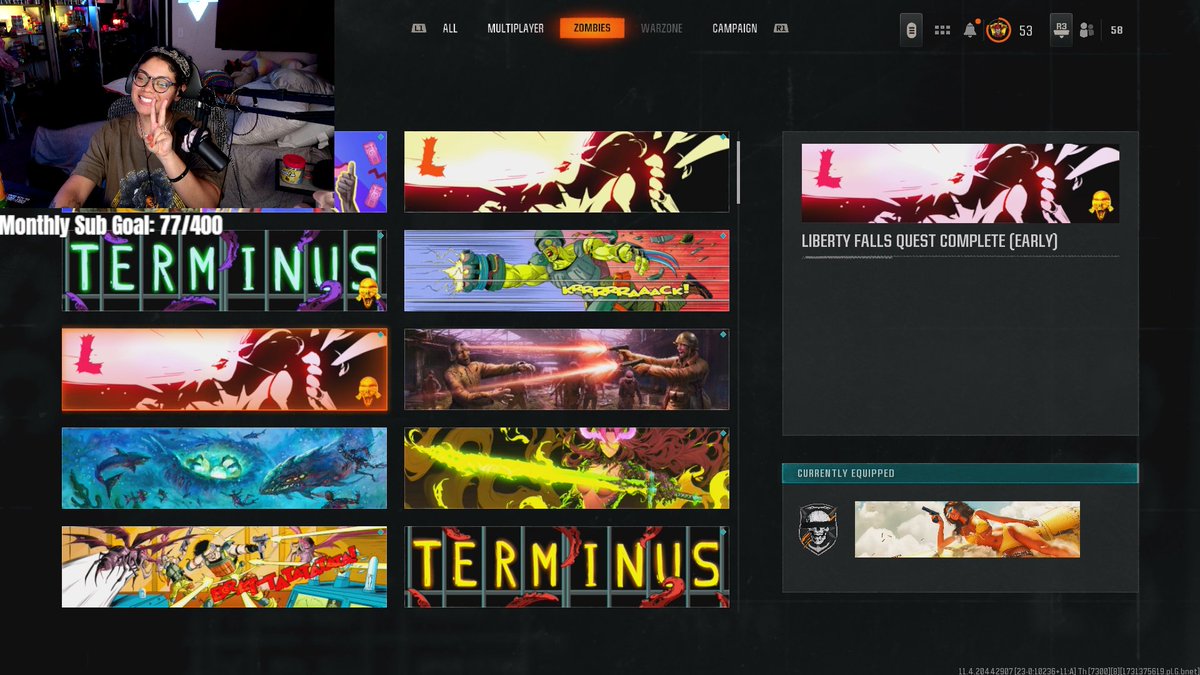Switch to the MULTIPLAYER tab
Viewport: 1200px width, 675px height.
click(x=516, y=29)
